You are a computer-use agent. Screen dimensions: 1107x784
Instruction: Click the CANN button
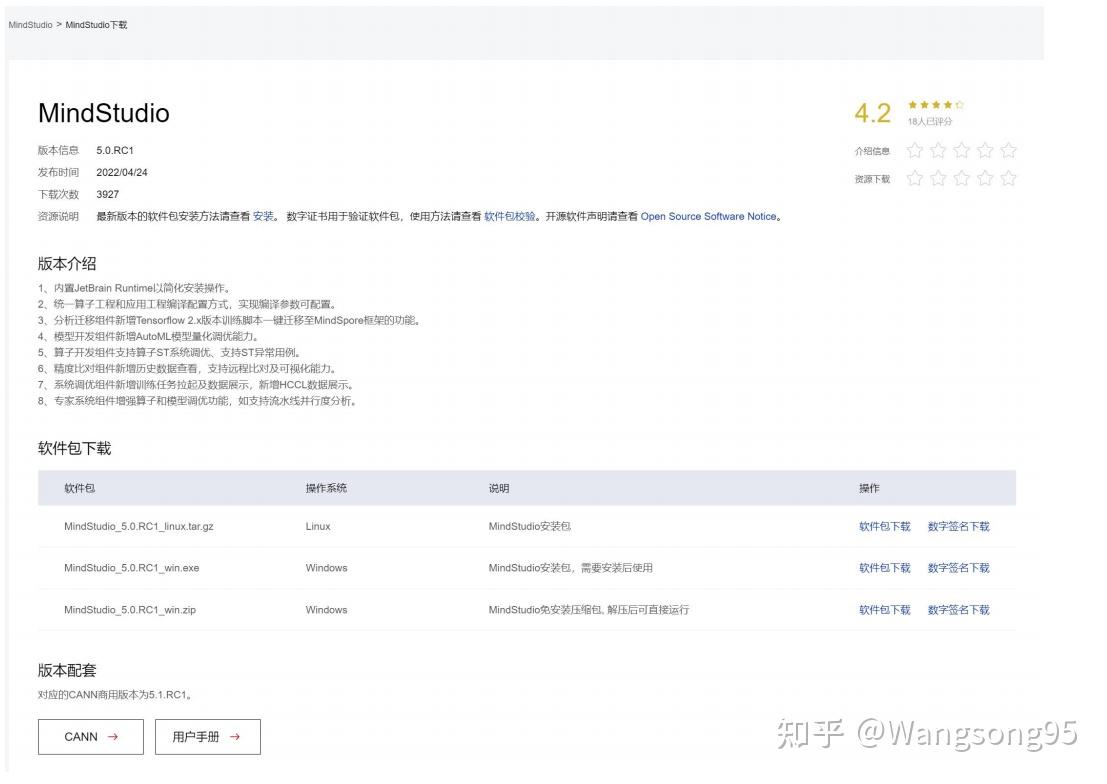coord(90,736)
